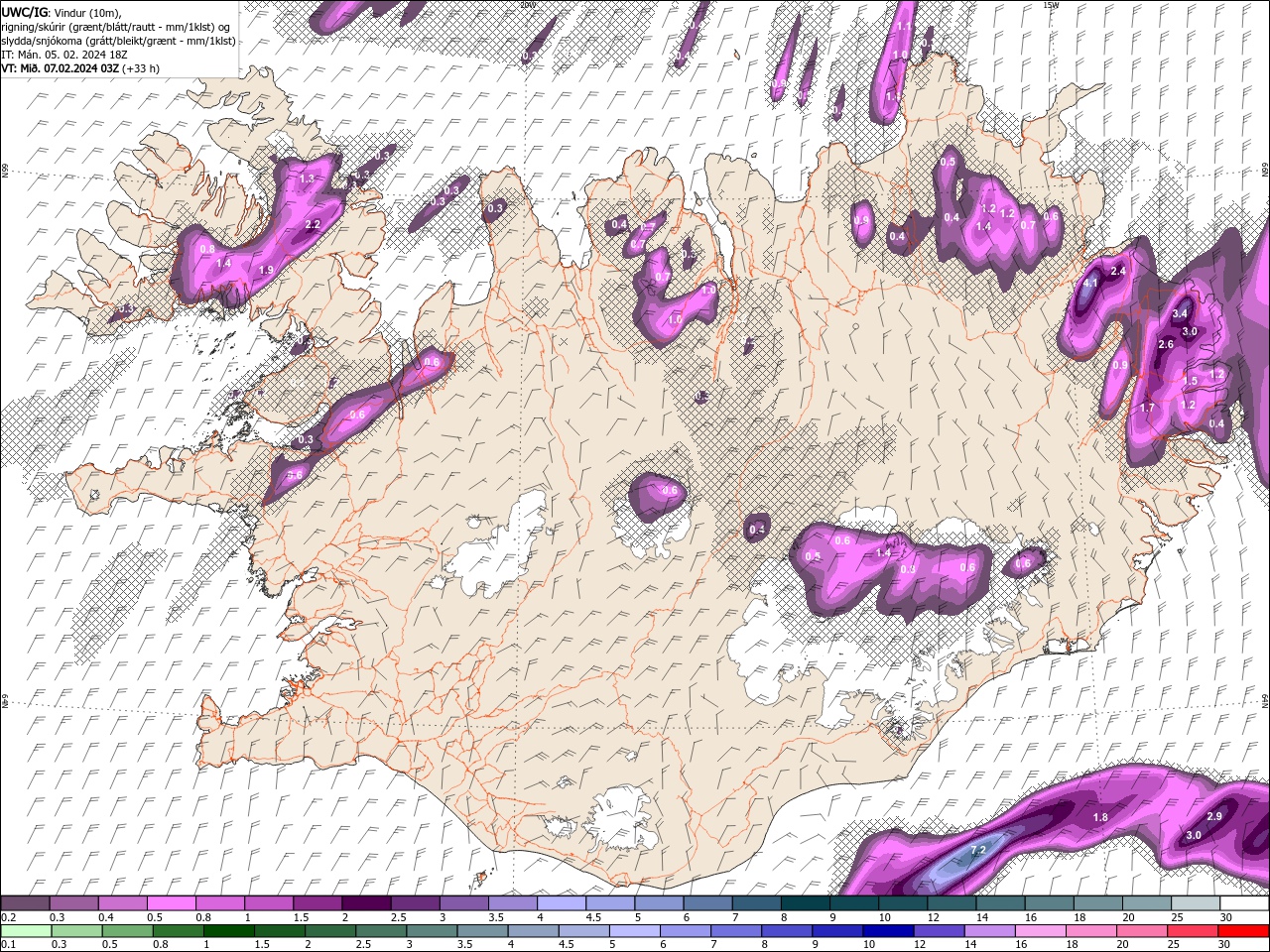The height and width of the screenshot is (952, 1270).
Task: Select the 1.9 value in the Westfjords
Action: (266, 270)
